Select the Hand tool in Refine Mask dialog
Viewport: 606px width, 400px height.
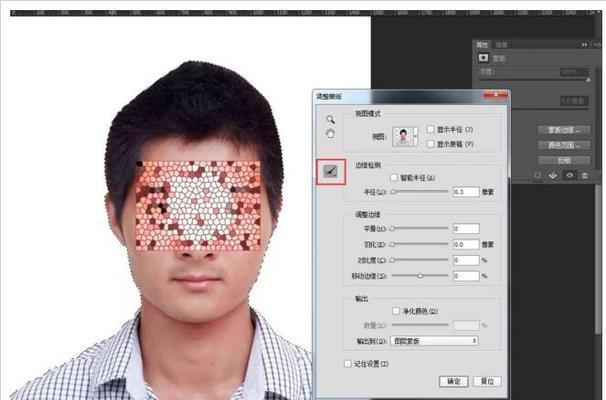[330, 134]
